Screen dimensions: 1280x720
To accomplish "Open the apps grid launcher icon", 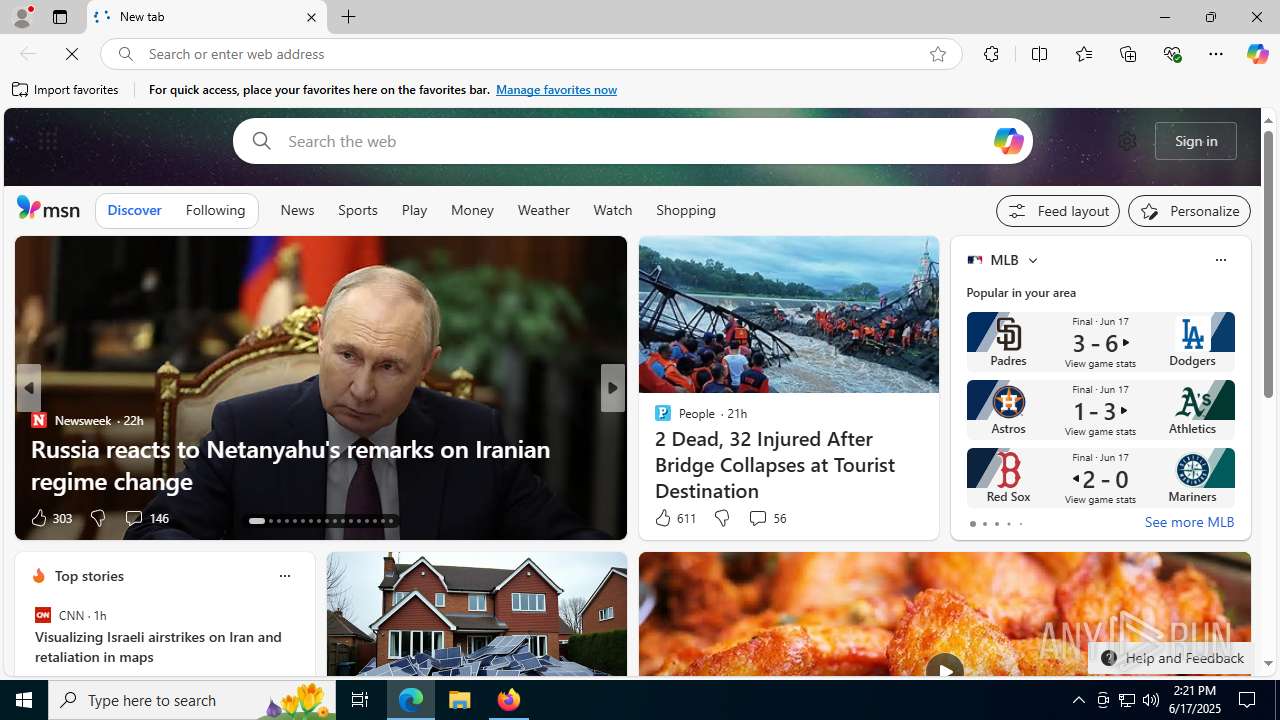I will click(47, 141).
